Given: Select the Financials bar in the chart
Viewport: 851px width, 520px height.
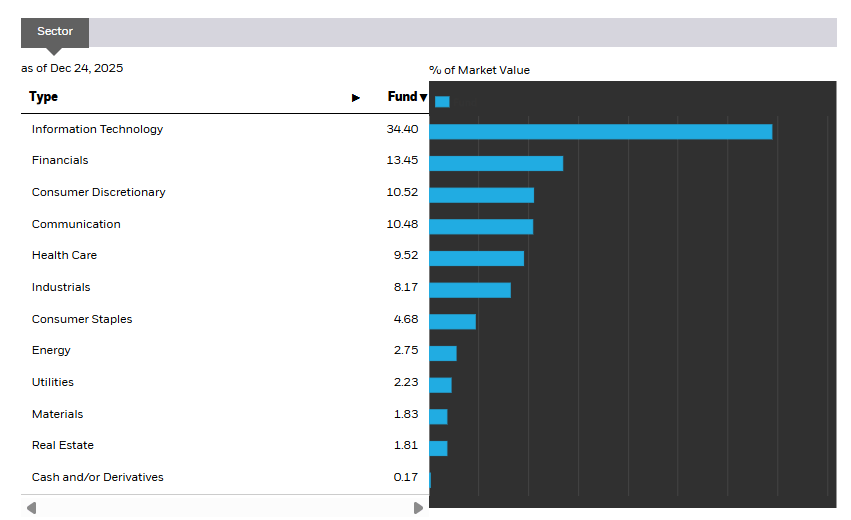Looking at the screenshot, I should (496, 163).
